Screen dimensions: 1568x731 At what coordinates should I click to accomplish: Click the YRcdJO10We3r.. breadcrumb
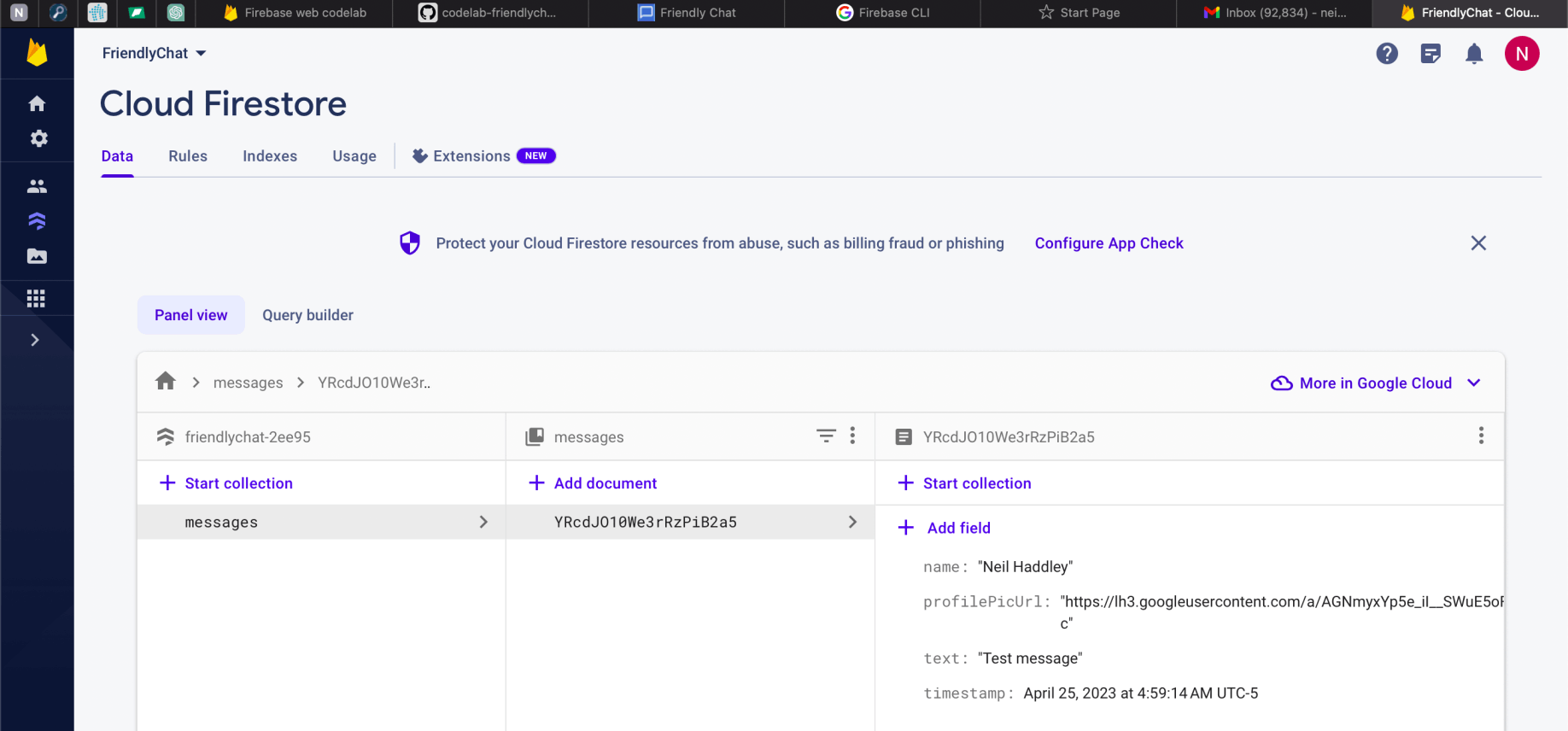click(374, 383)
